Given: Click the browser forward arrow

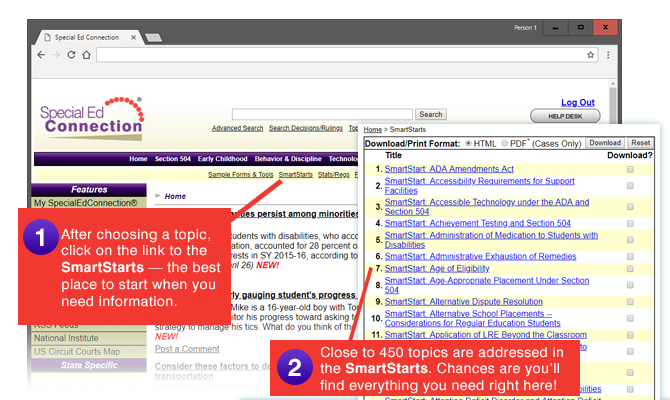Looking at the screenshot, I should pyautogui.click(x=56, y=55).
